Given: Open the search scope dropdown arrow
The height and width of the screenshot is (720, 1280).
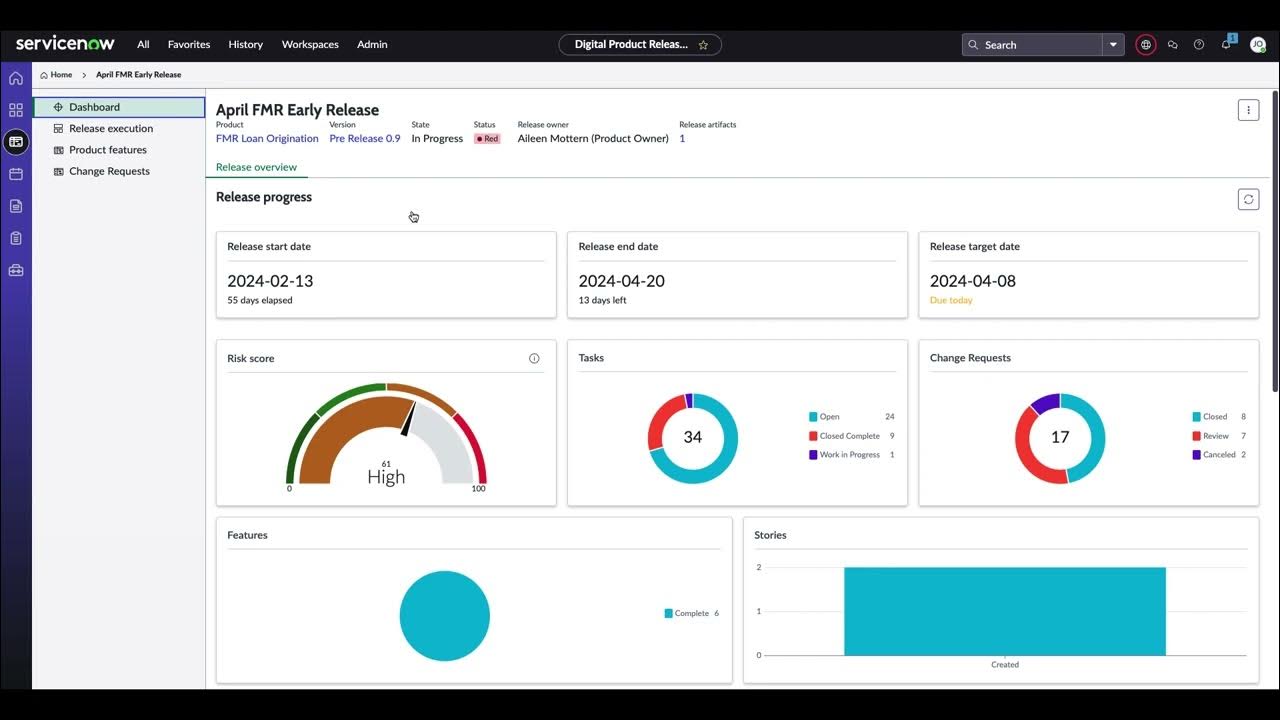Looking at the screenshot, I should coord(1112,44).
